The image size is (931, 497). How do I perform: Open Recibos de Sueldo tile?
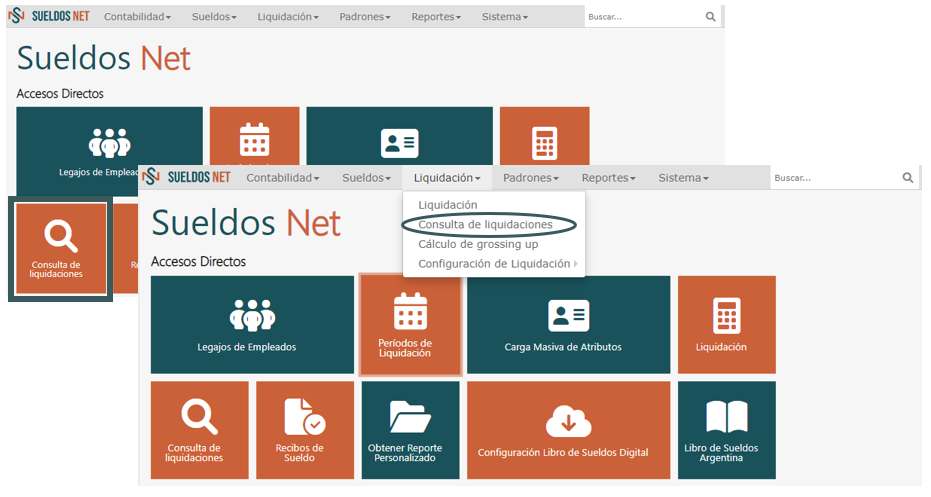click(x=305, y=430)
